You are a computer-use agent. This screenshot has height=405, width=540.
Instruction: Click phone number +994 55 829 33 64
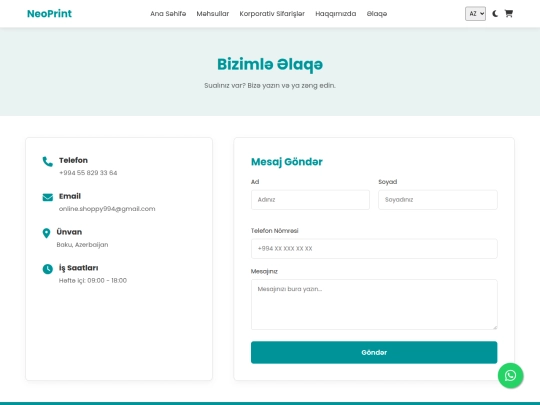pyautogui.click(x=88, y=173)
